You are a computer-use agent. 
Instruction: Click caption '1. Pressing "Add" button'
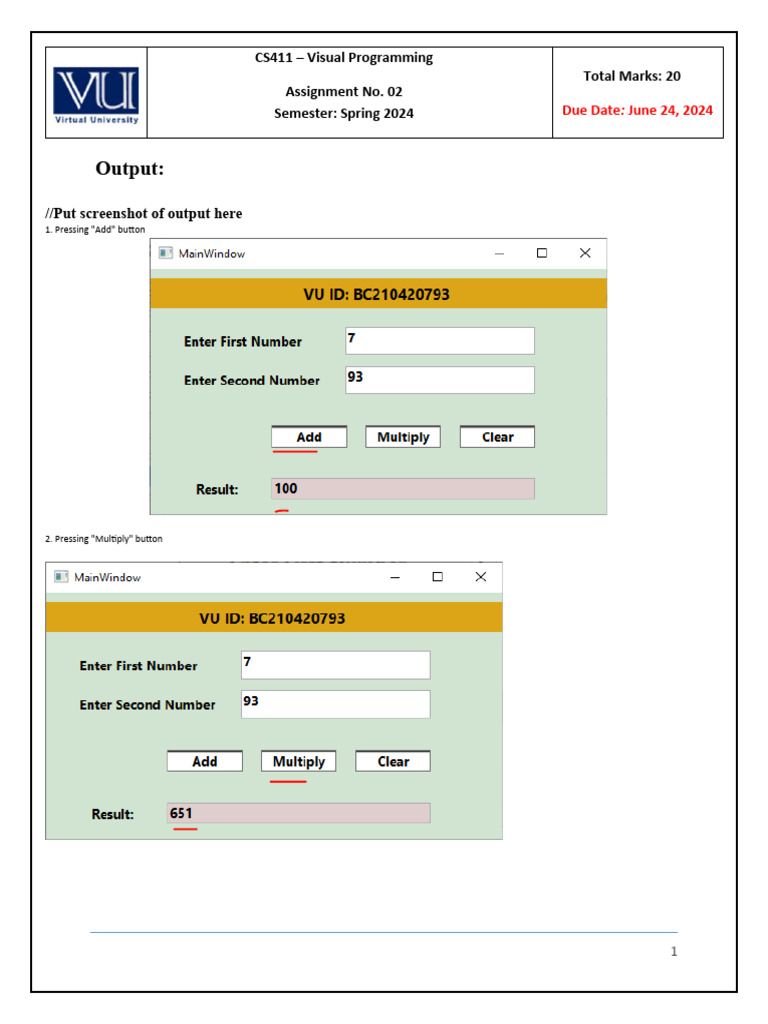(x=95, y=229)
